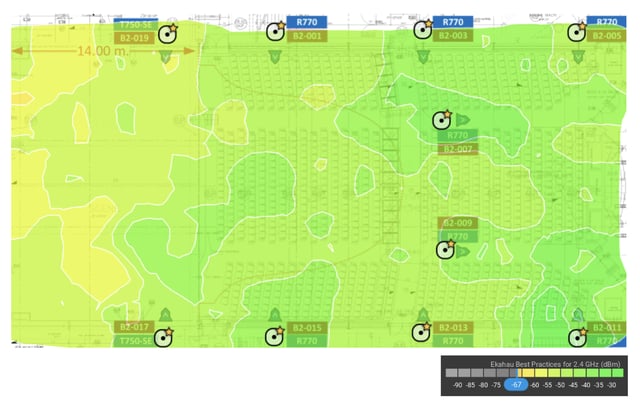This screenshot has width=640, height=406.
Task: Click the antenna direction arrow above B2-015
Action: [275, 315]
